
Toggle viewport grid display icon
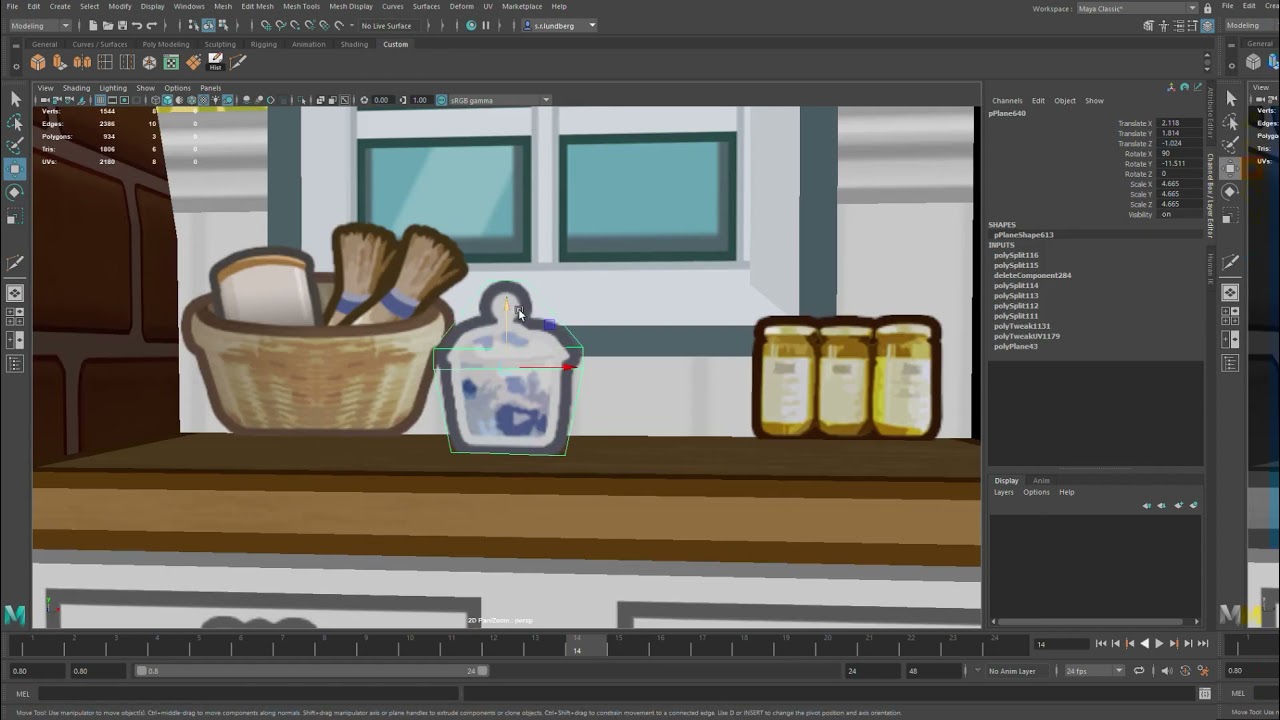click(101, 100)
